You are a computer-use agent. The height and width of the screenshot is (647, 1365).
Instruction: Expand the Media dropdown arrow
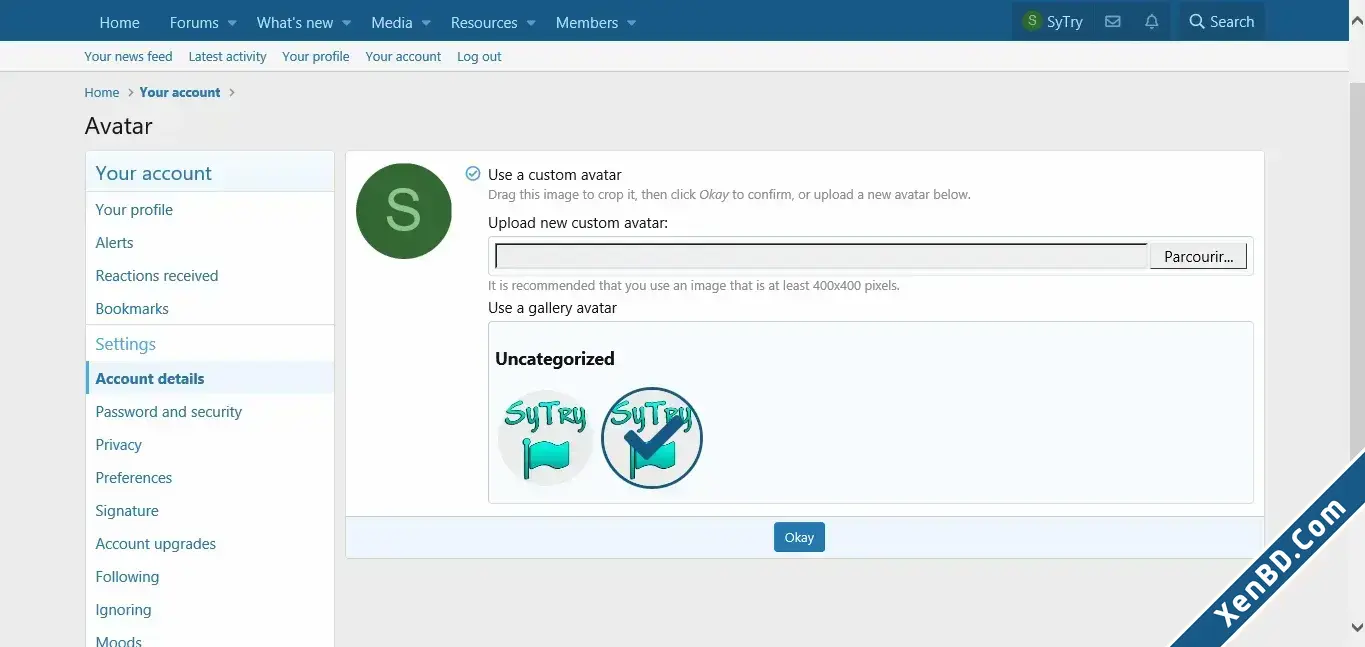point(426,23)
